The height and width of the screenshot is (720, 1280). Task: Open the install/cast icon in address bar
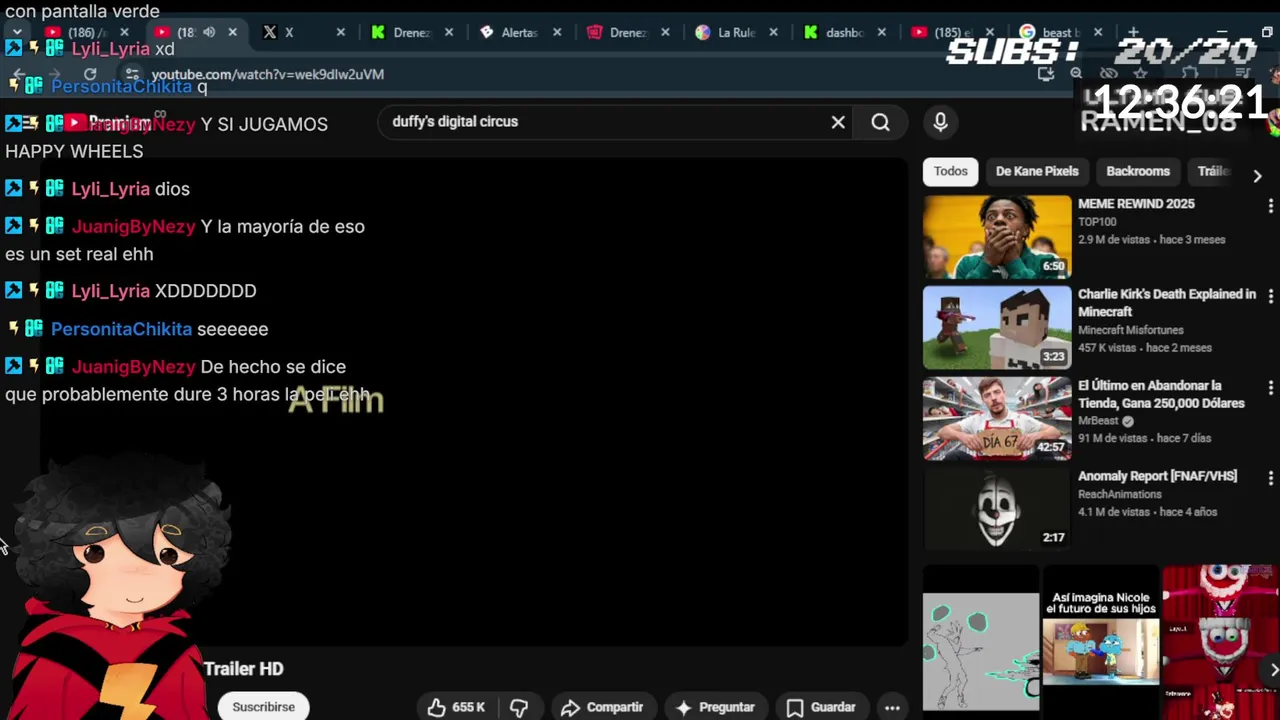point(1046,73)
